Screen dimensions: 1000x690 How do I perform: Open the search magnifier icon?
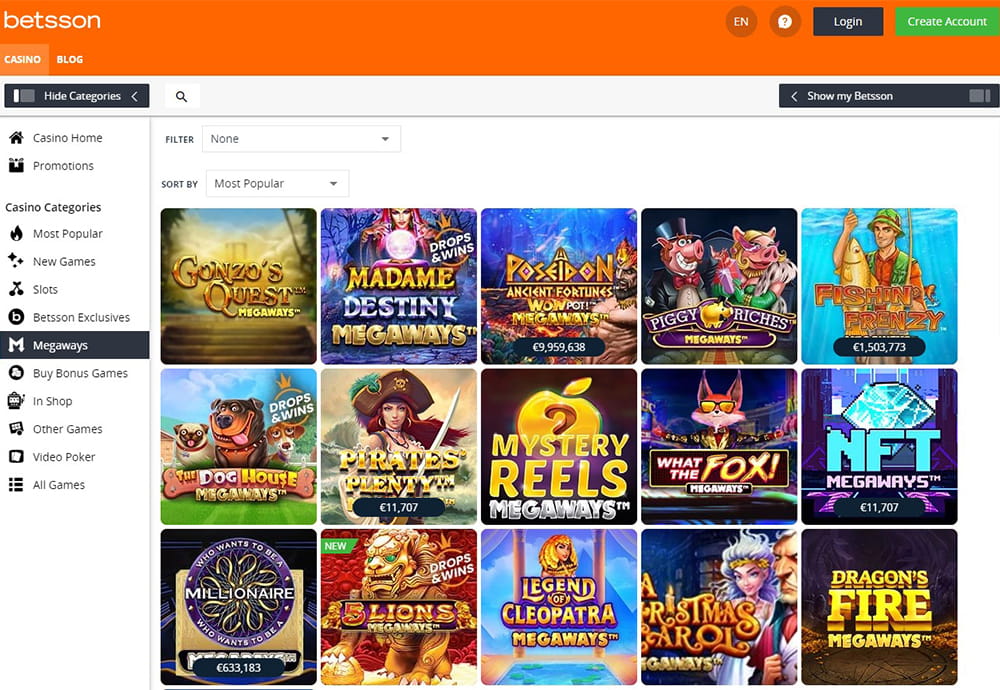[182, 96]
